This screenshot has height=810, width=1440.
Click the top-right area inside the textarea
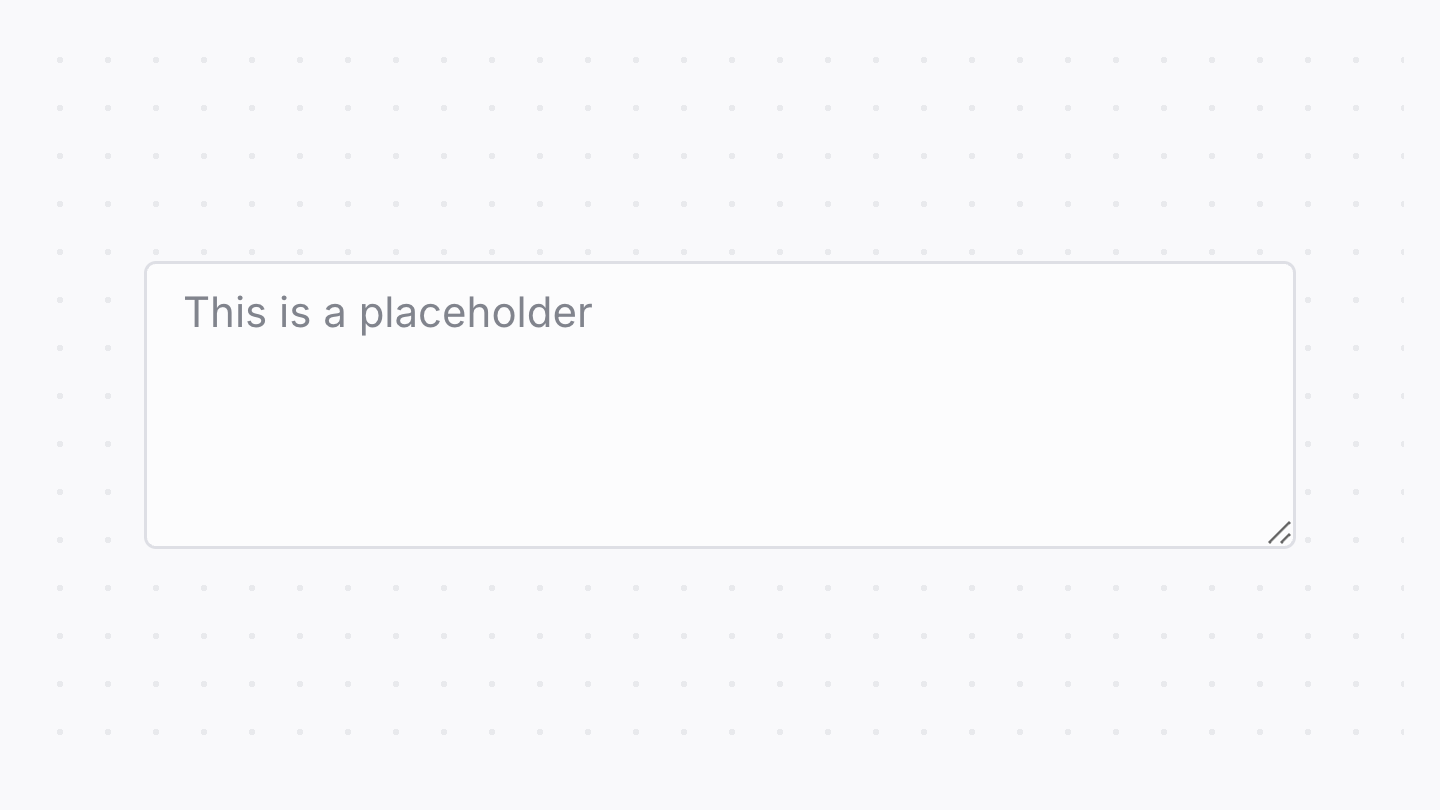pyautogui.click(x=1240, y=300)
